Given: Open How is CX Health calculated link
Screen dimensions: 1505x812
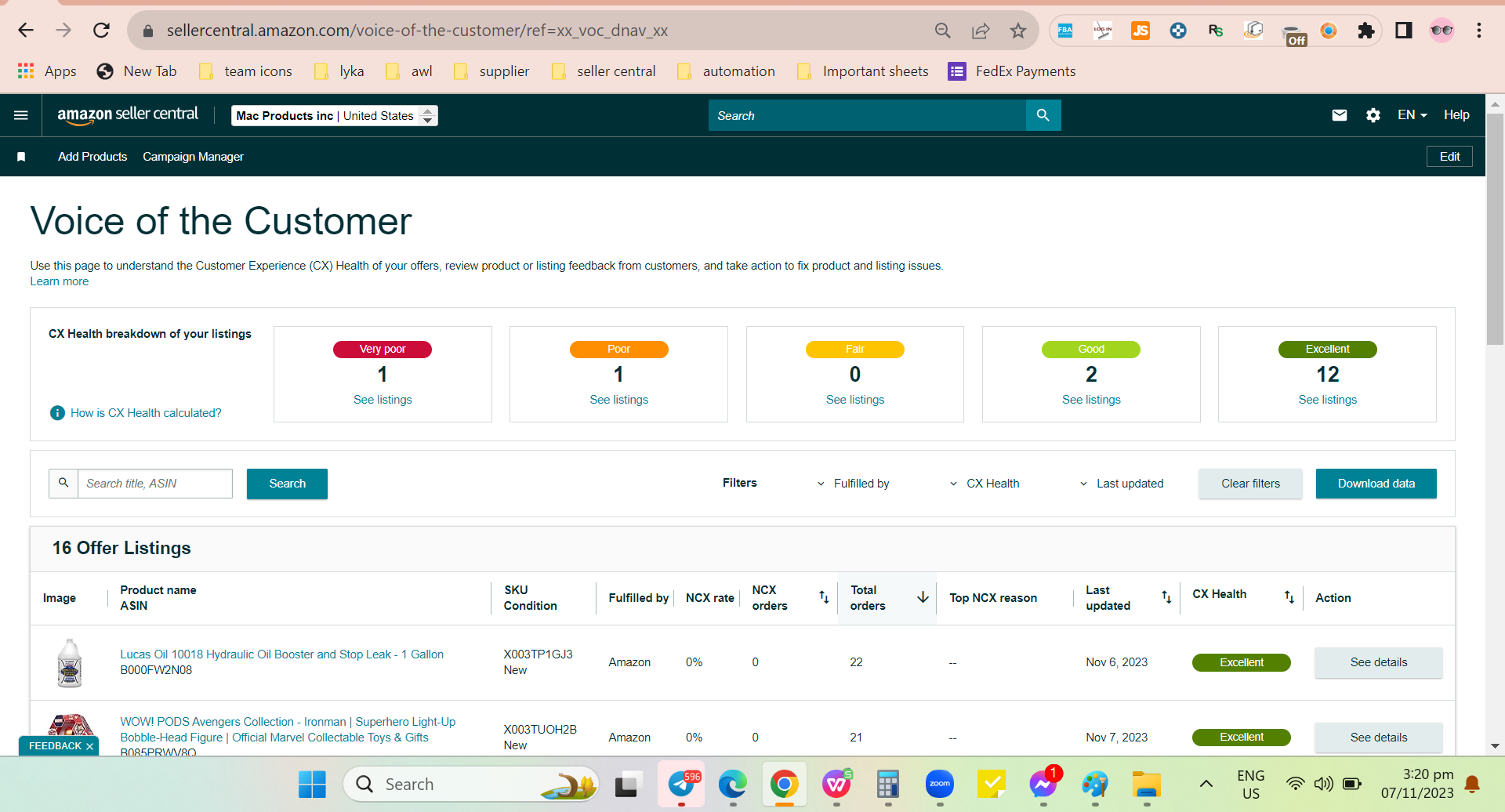Looking at the screenshot, I should coord(146,413).
